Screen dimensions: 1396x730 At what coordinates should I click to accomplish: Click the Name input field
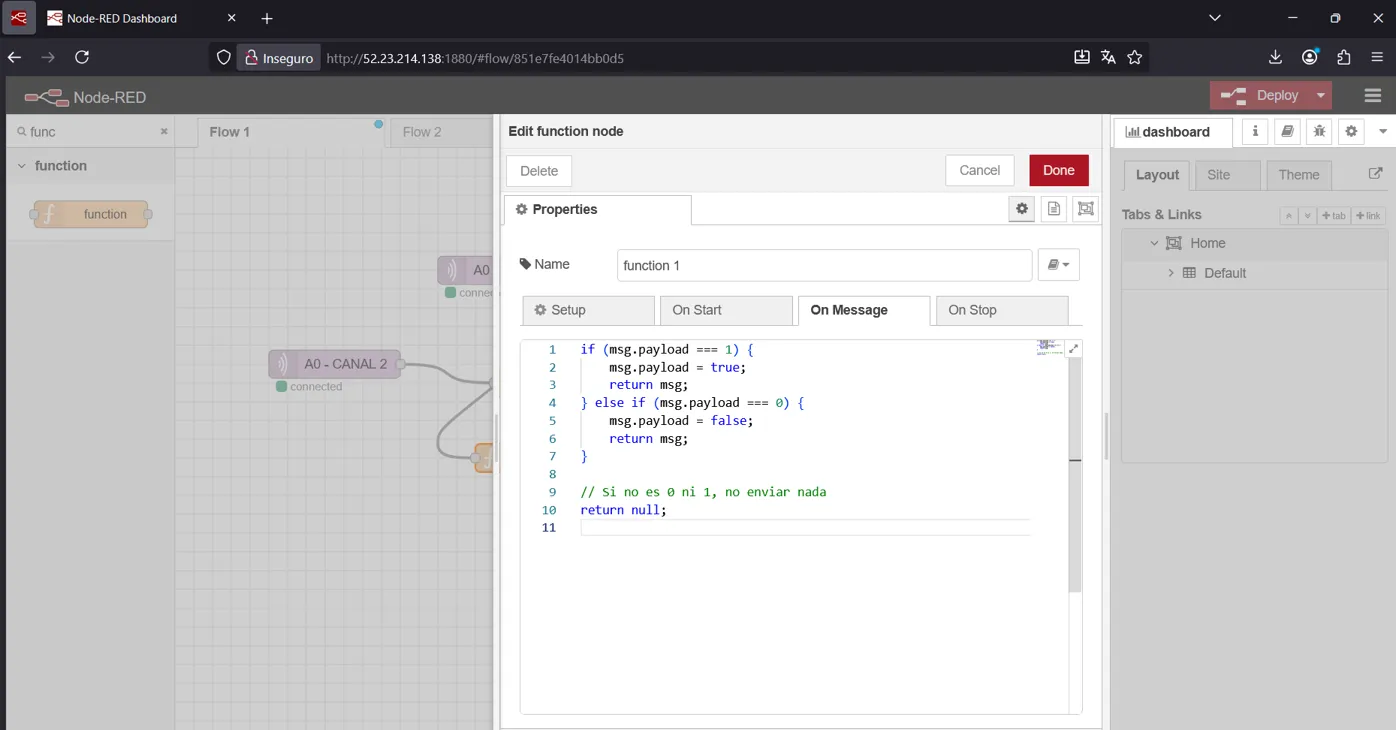[823, 265]
